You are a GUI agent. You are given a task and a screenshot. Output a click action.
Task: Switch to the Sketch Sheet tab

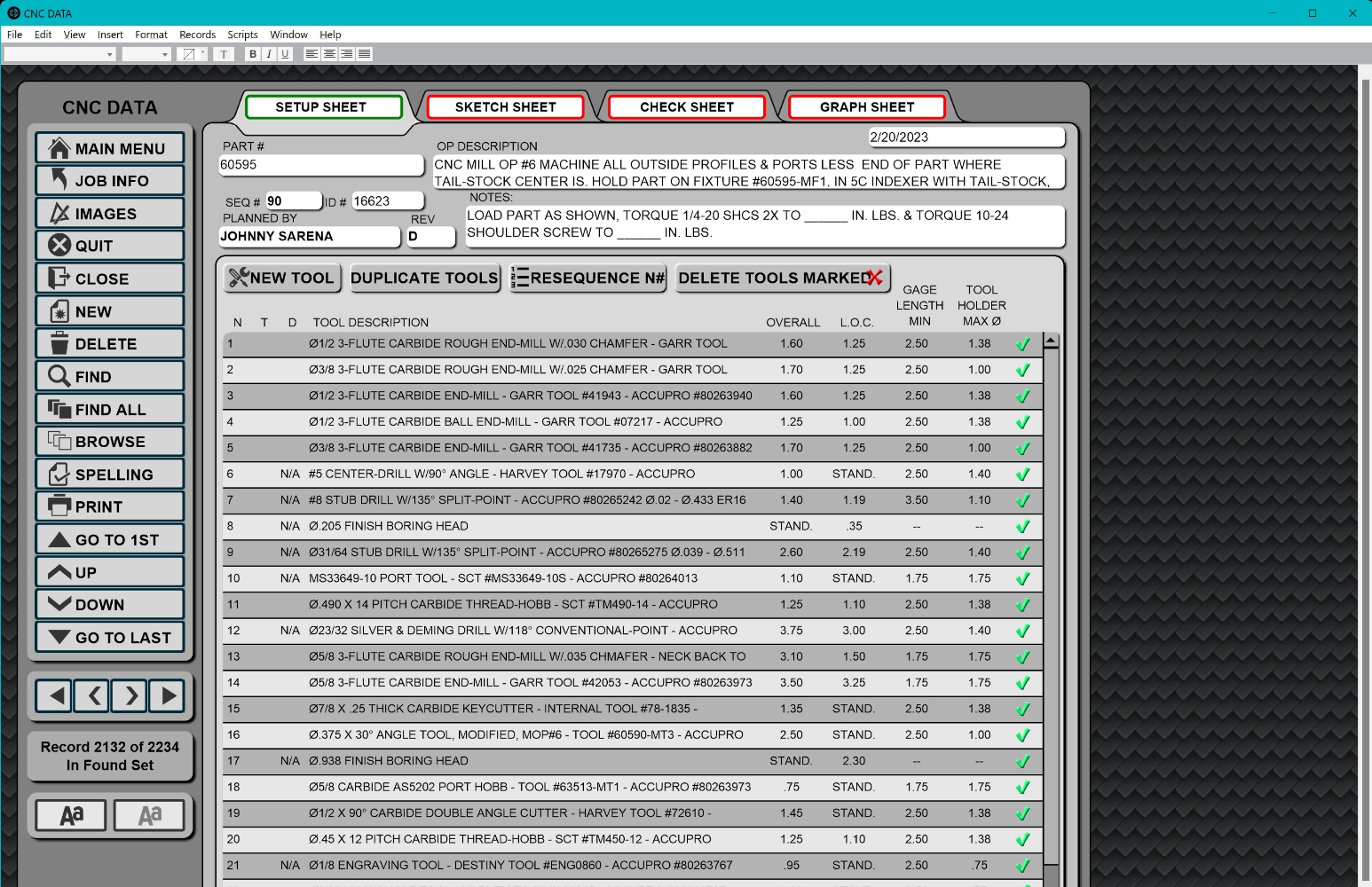click(505, 107)
